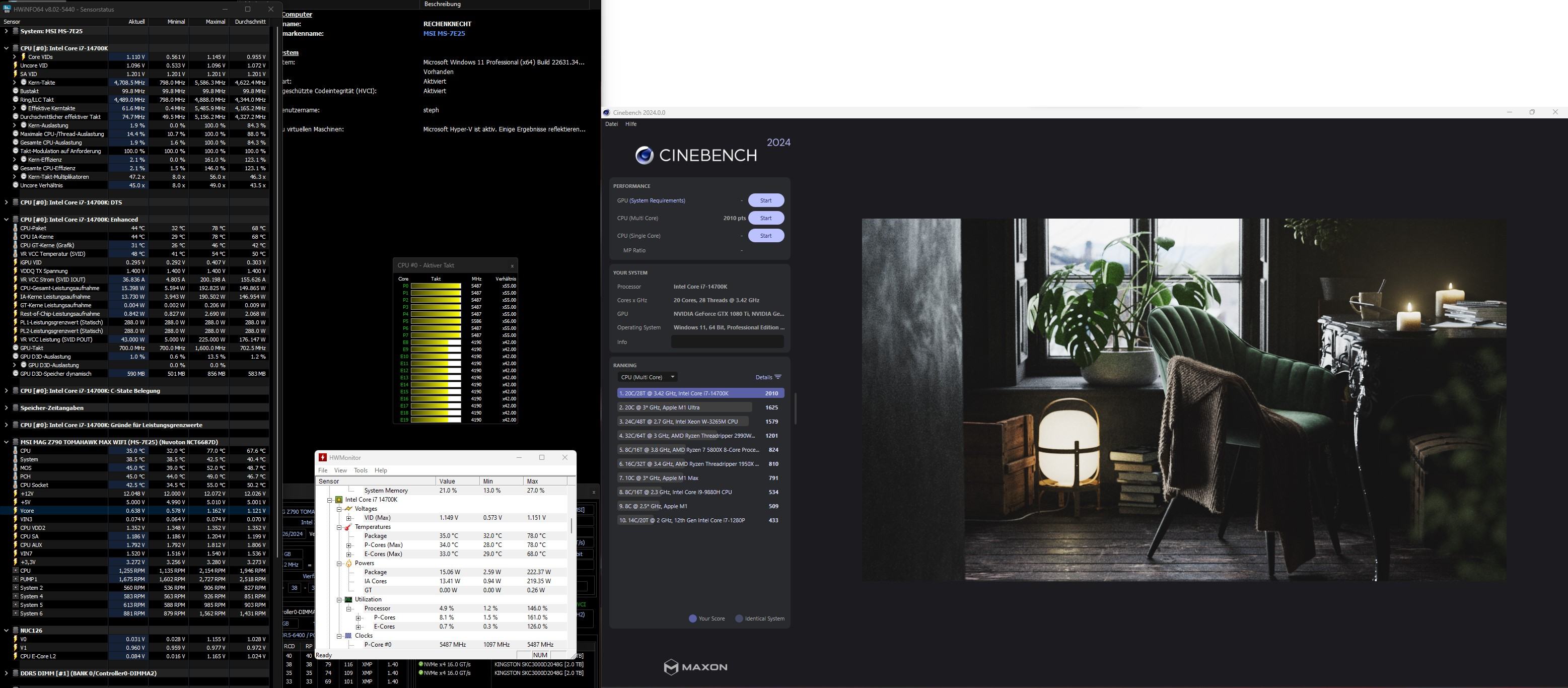Click the HWiNFO64 app icon in title bar
The height and width of the screenshot is (688, 1568).
pyautogui.click(x=7, y=9)
